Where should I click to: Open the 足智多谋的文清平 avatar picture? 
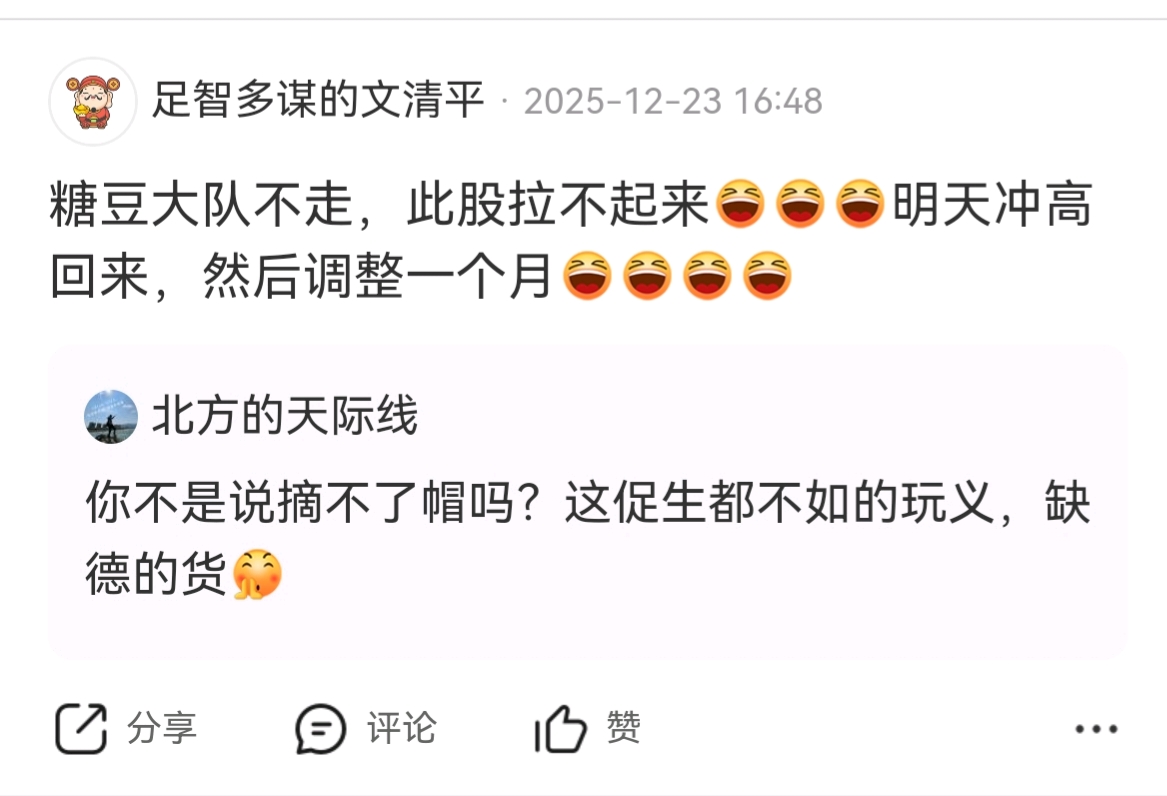[93, 101]
